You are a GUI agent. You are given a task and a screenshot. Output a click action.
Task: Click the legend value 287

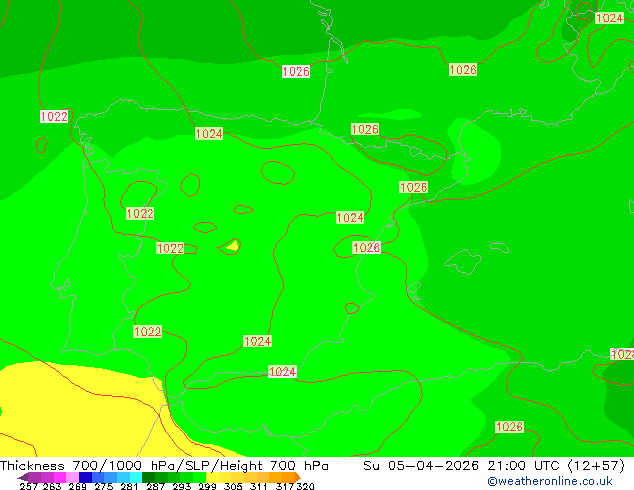click(155, 486)
